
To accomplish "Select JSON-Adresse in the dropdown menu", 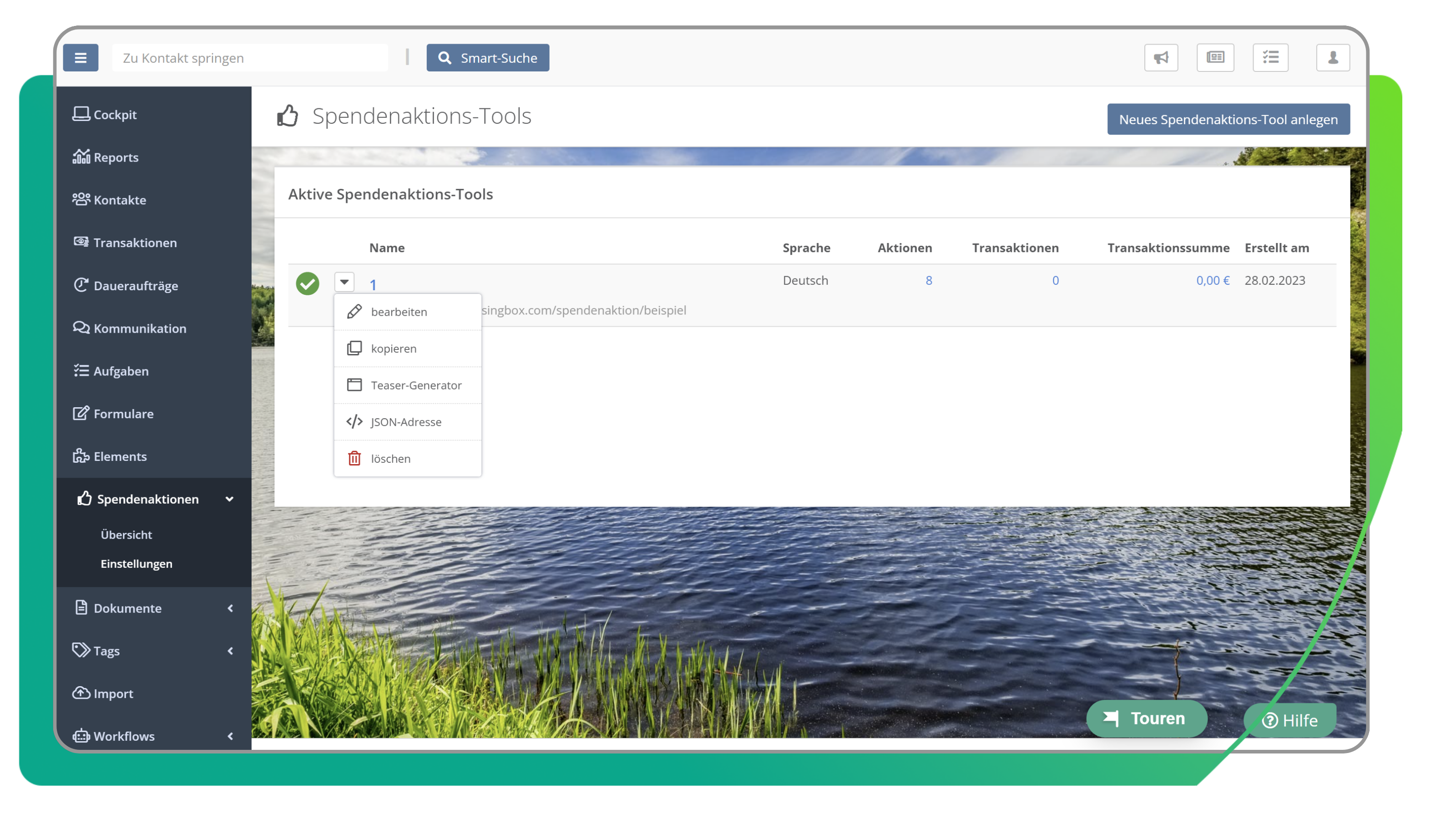I will [406, 422].
